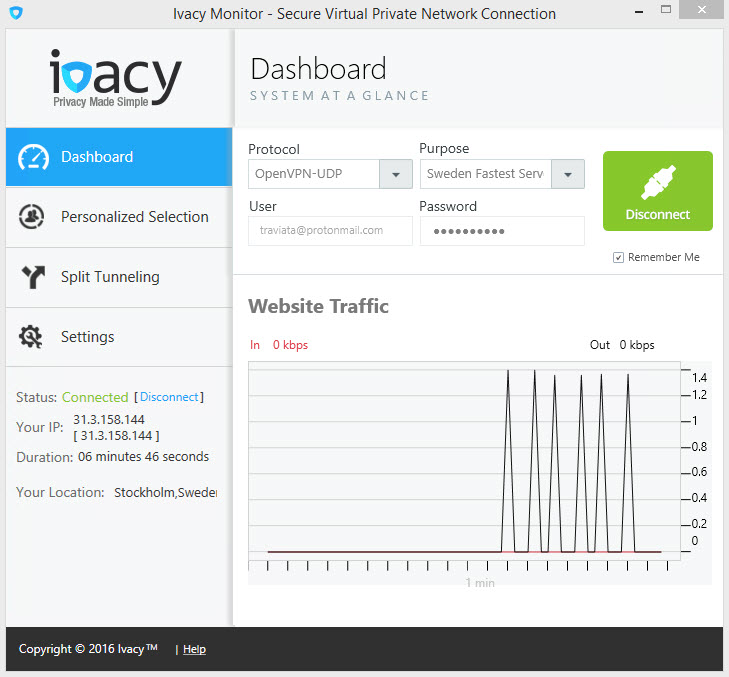Click the Password input field
Screen dimensions: 729x677
point(502,231)
